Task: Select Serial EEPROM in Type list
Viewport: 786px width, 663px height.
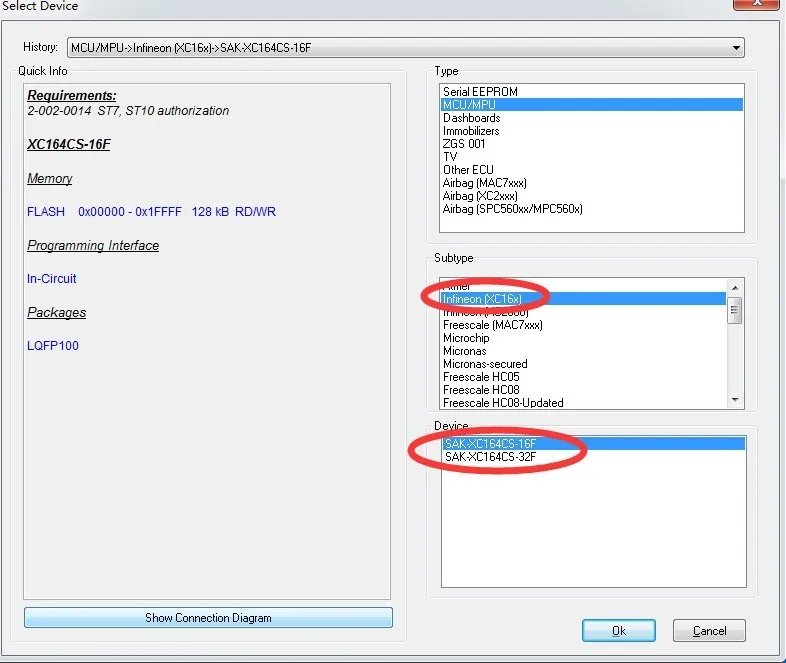Action: tap(592, 92)
